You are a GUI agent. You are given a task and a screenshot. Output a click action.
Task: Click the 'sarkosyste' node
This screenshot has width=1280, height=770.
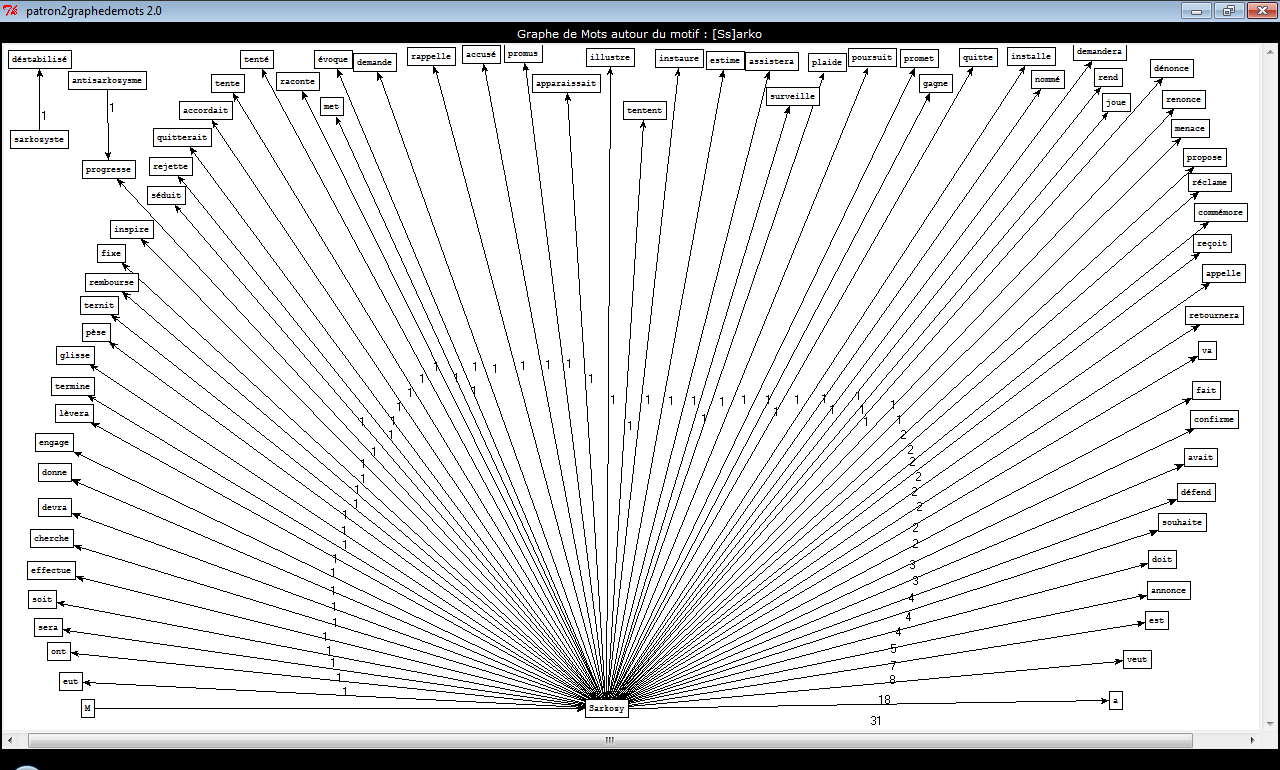pyautogui.click(x=40, y=139)
